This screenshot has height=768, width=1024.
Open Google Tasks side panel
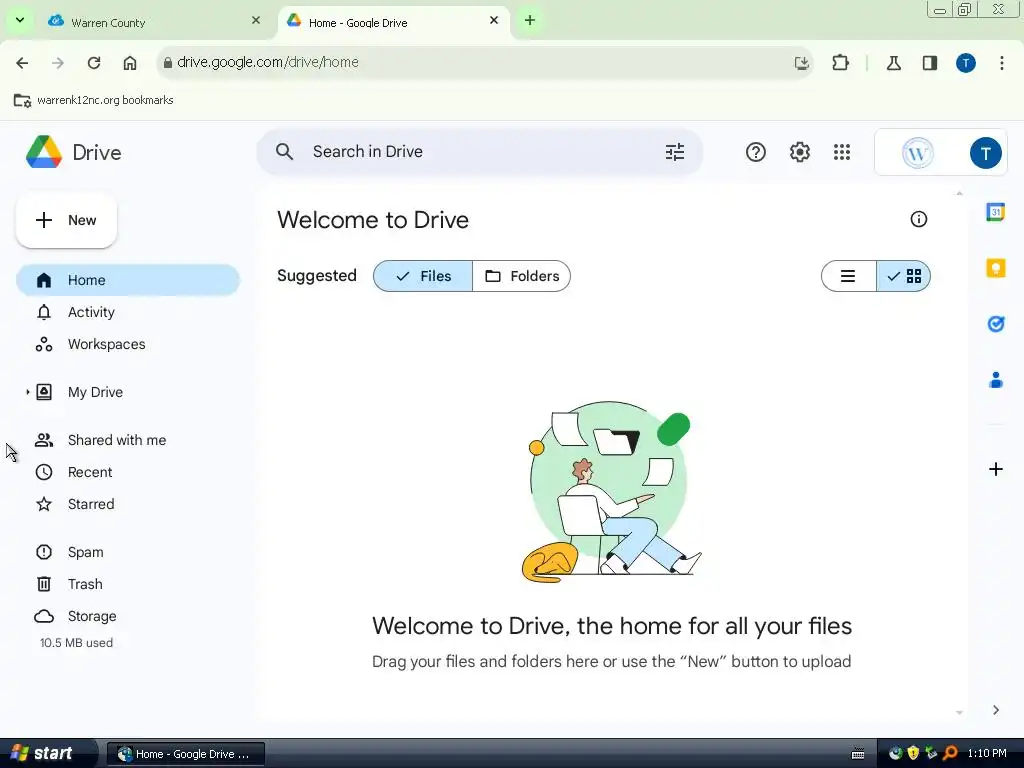995,323
